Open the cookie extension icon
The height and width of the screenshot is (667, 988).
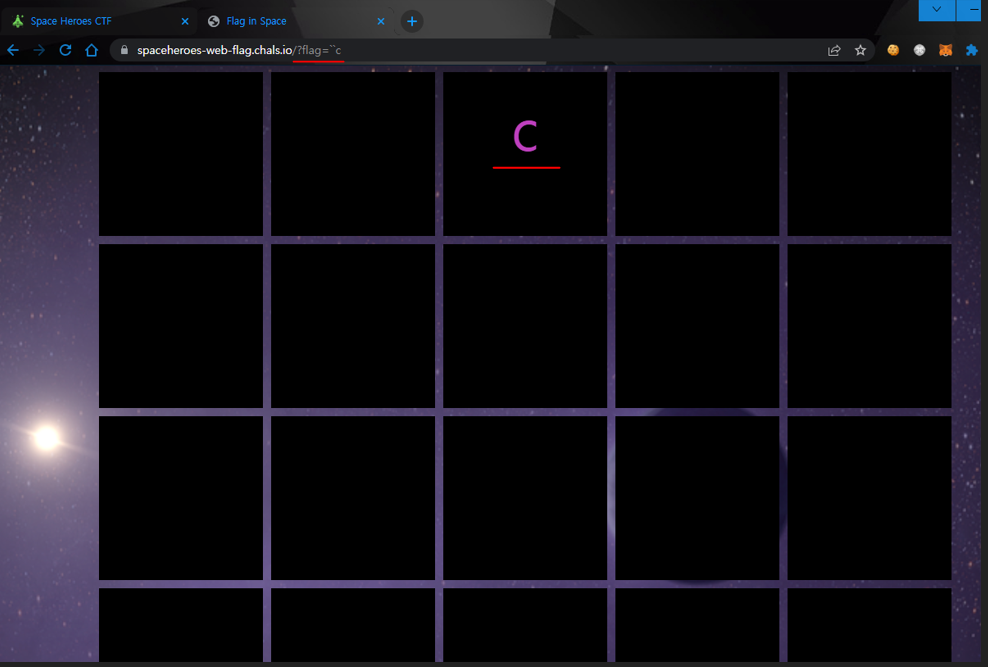[x=893, y=50]
